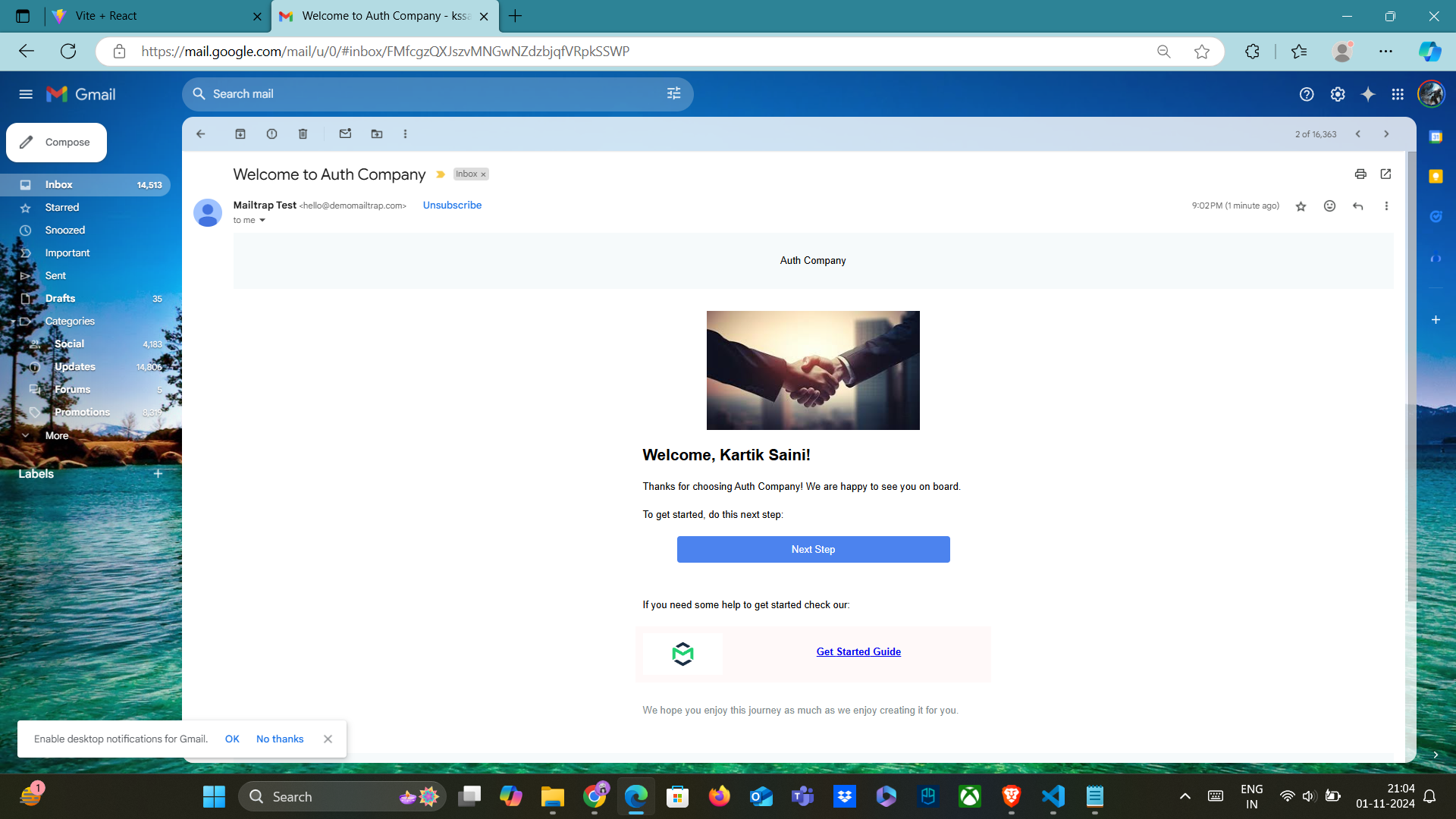The width and height of the screenshot is (1456, 819).
Task: Open the Important folder
Action: tap(85, 253)
